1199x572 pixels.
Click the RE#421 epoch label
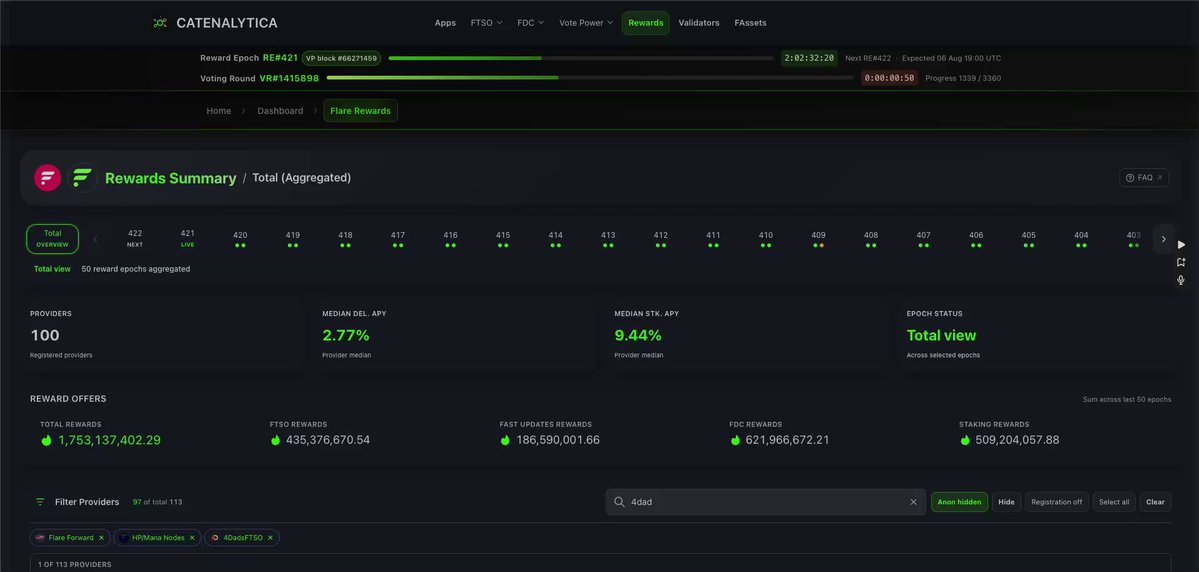280,58
